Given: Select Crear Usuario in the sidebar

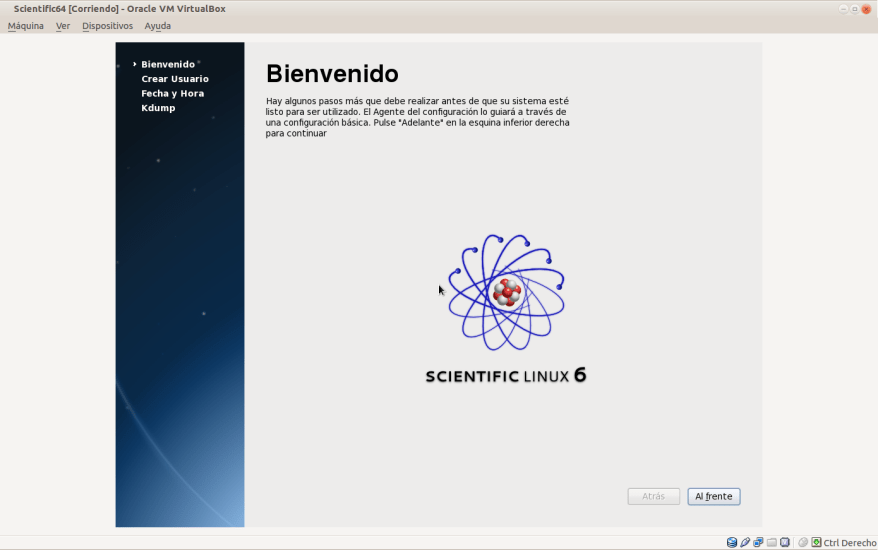Looking at the screenshot, I should tap(175, 79).
